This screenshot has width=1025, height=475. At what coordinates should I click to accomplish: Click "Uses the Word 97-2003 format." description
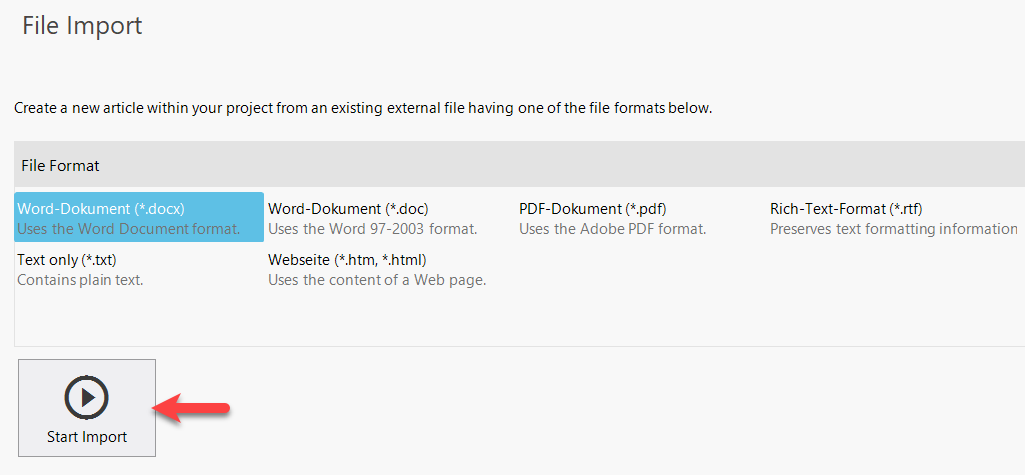(372, 229)
